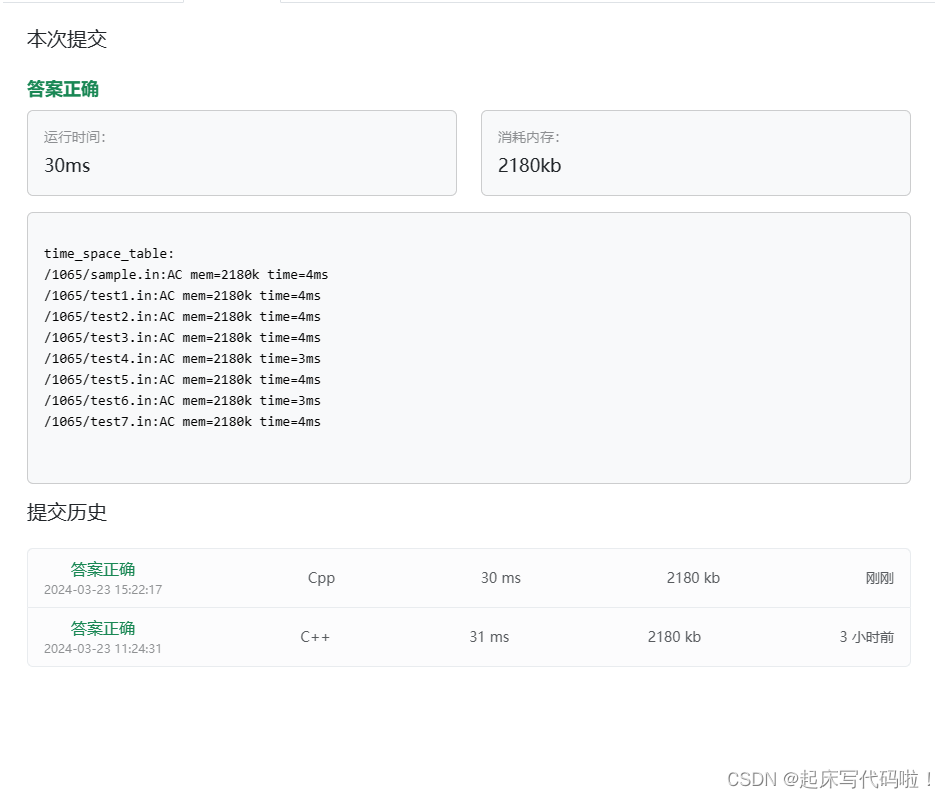The image size is (946, 798).
Task: Click the 3 小时前 time label
Action: tap(867, 638)
